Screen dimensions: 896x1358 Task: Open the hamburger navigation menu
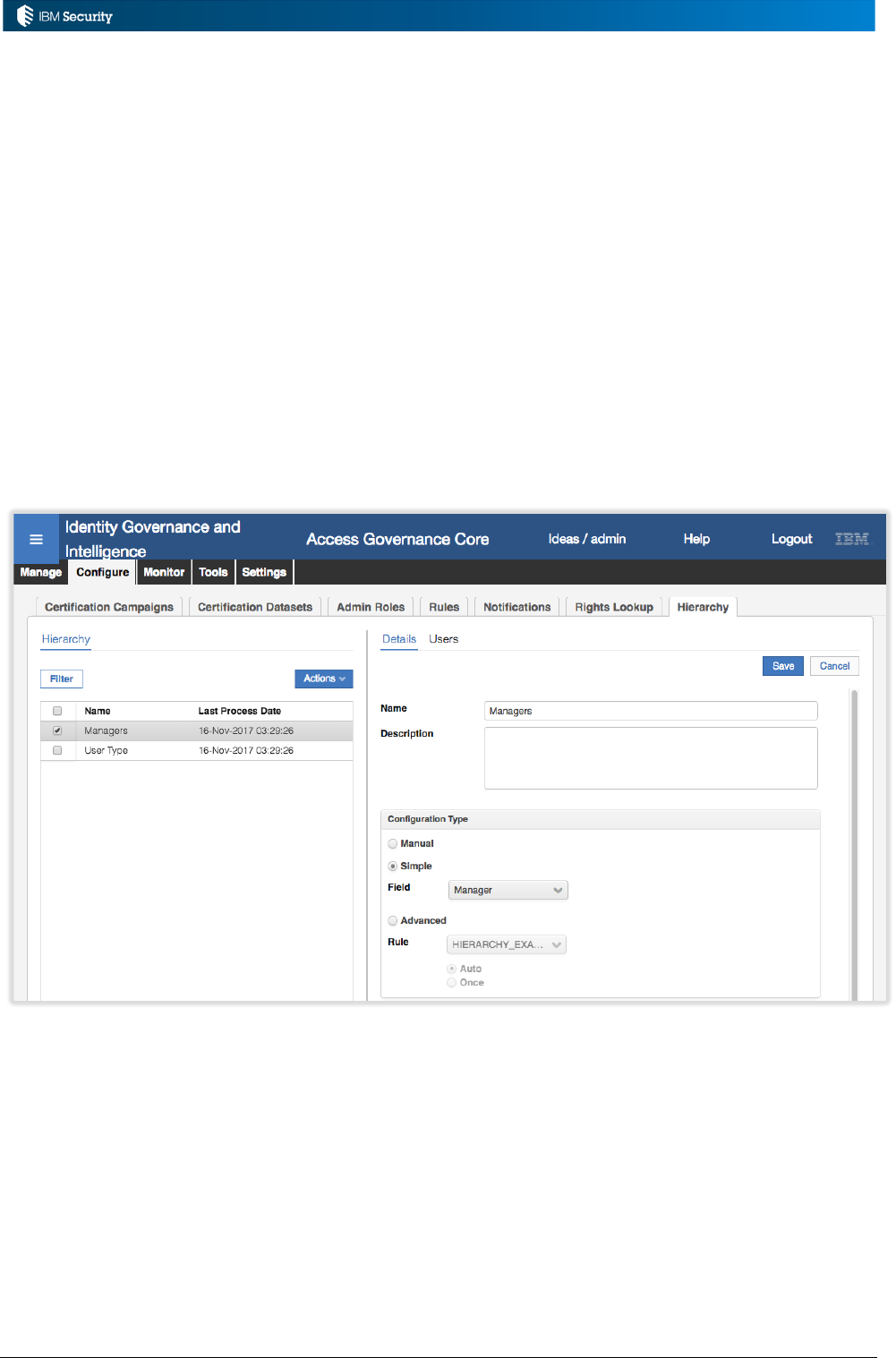[36, 539]
